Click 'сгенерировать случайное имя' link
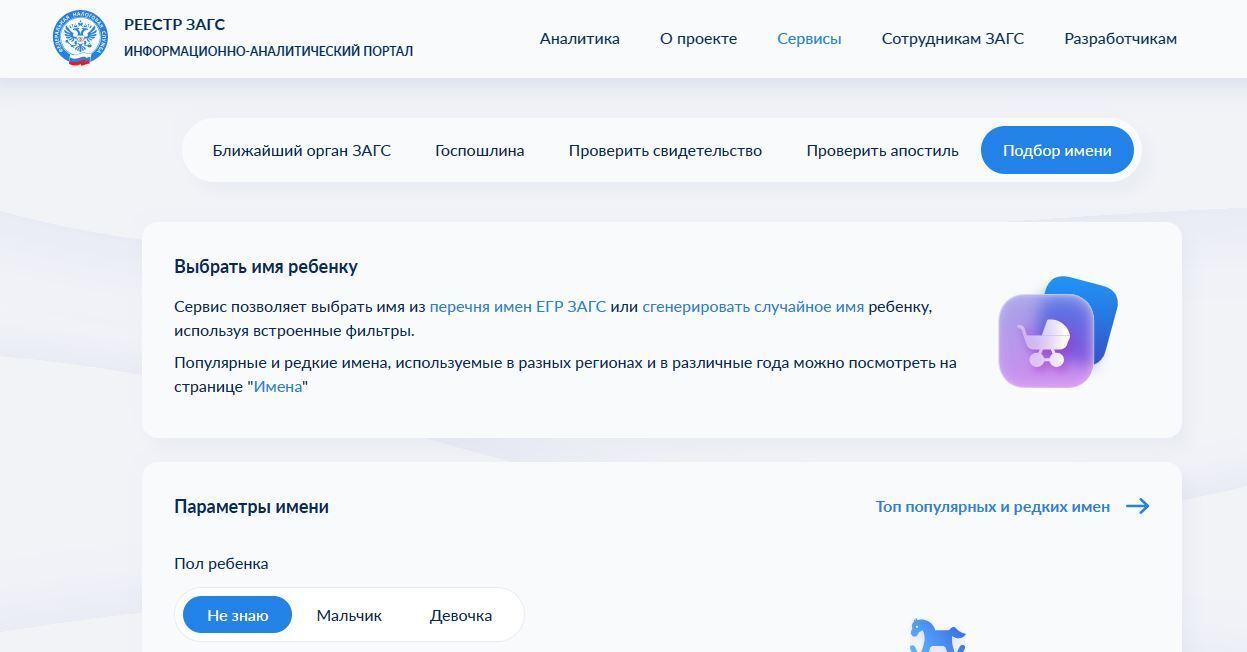This screenshot has width=1247, height=652. [753, 307]
